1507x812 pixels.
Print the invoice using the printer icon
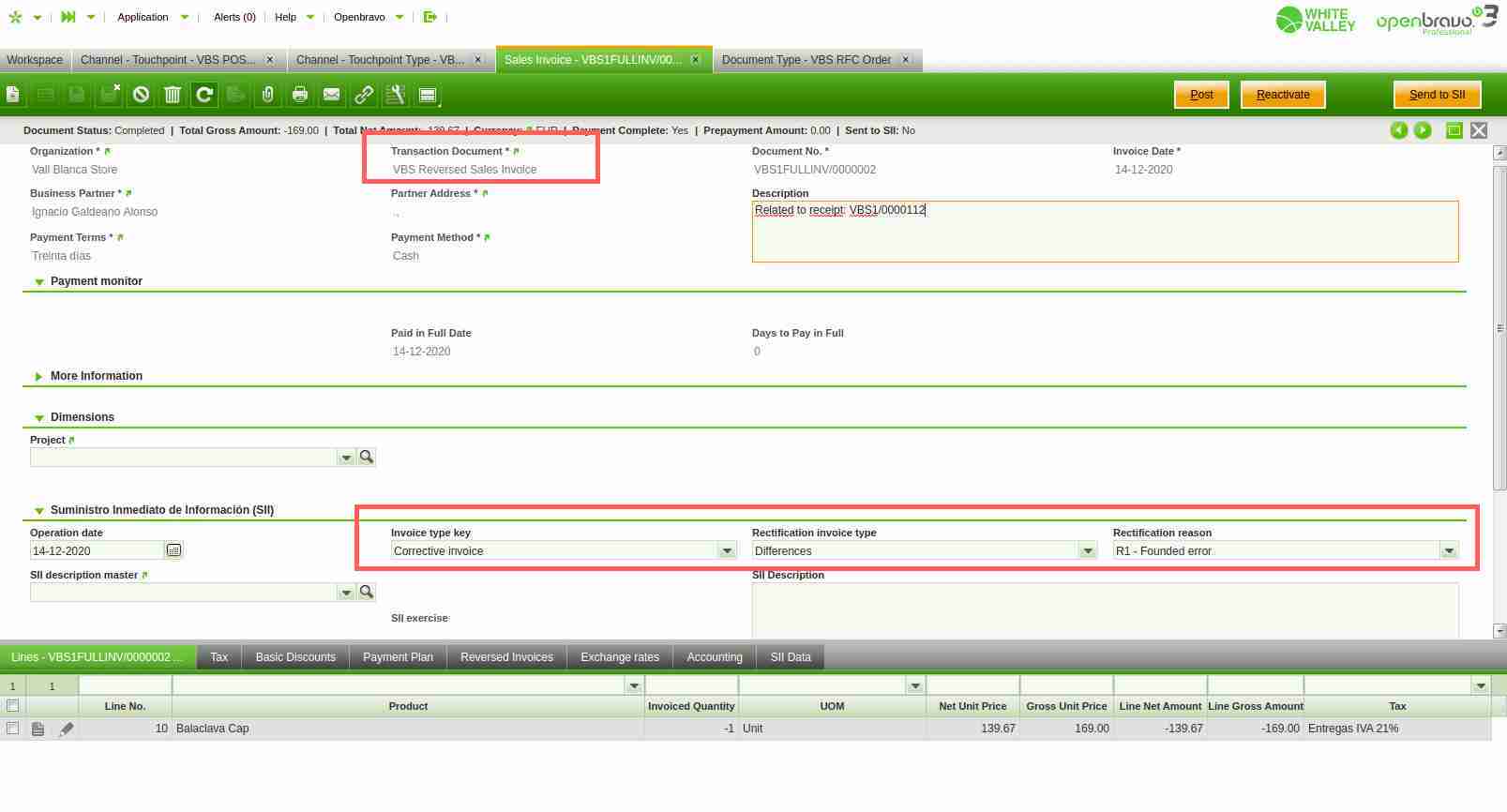click(x=300, y=95)
